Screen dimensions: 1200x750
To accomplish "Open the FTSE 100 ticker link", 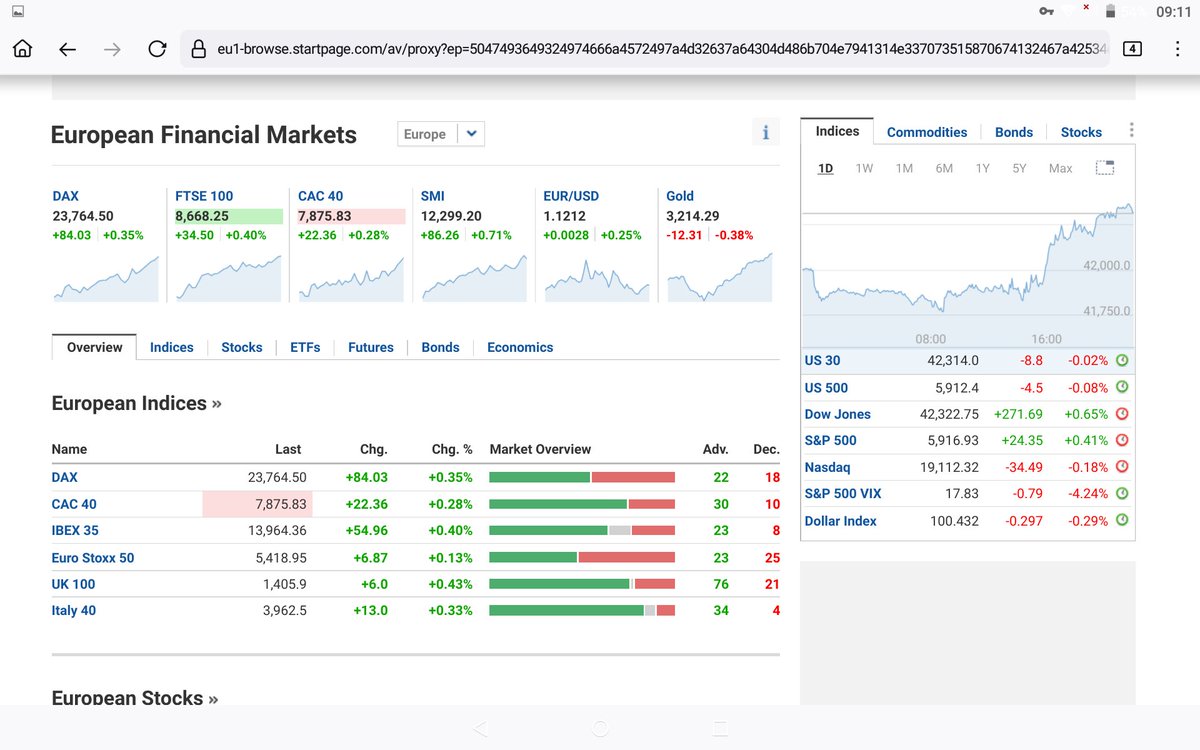I will tap(204, 196).
